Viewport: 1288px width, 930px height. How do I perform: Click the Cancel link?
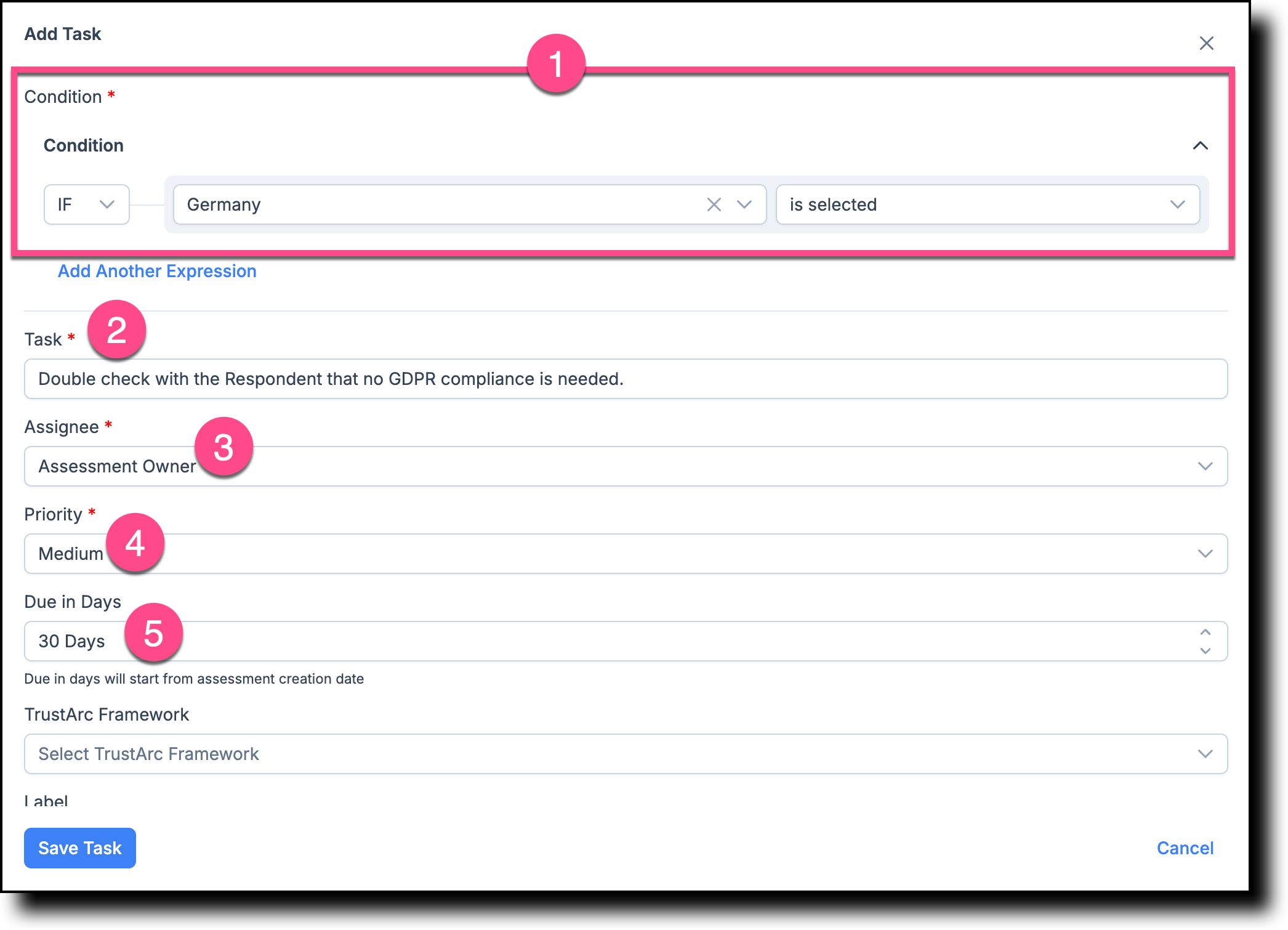point(1185,848)
